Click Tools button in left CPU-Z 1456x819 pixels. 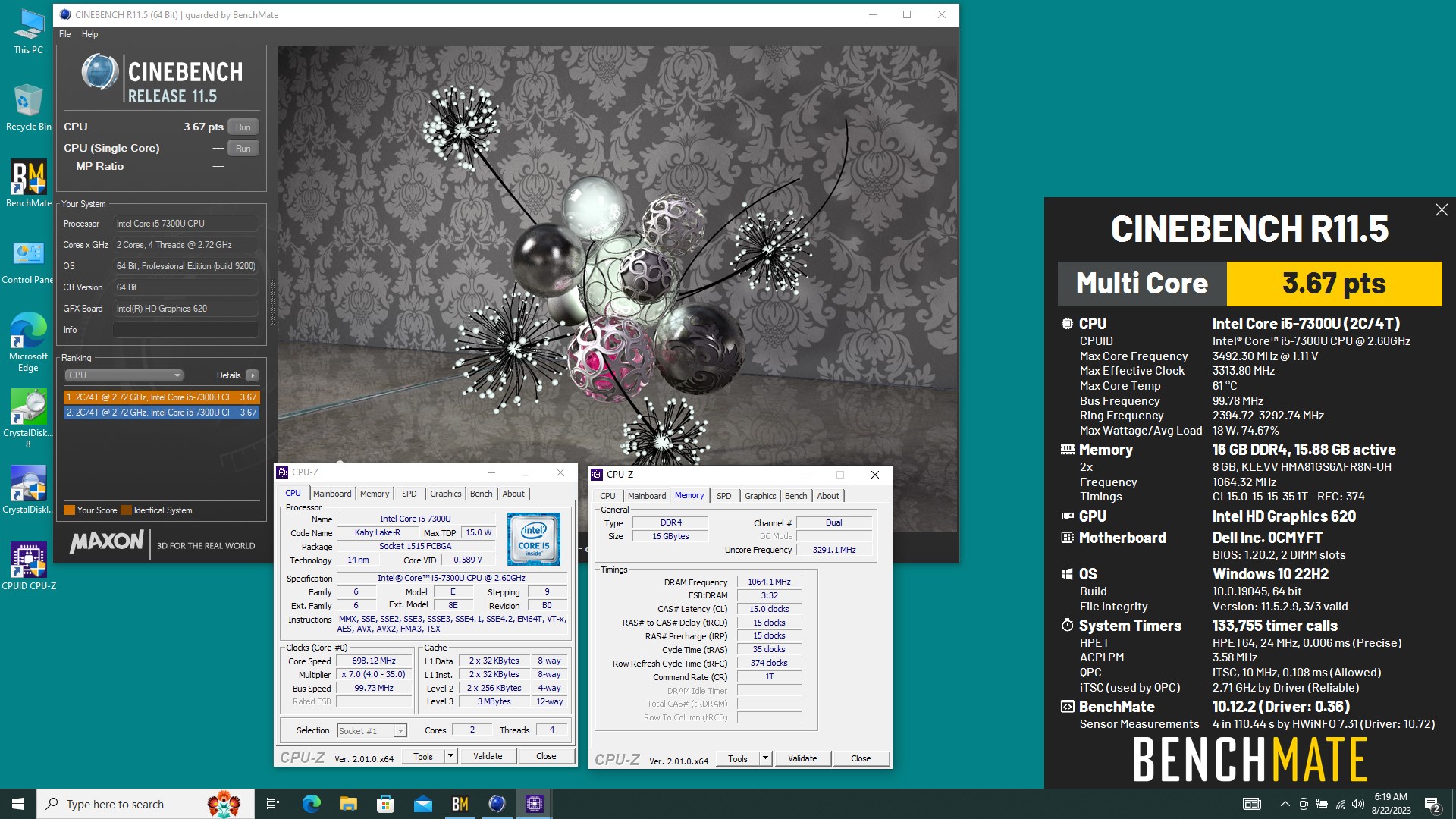[x=423, y=757]
